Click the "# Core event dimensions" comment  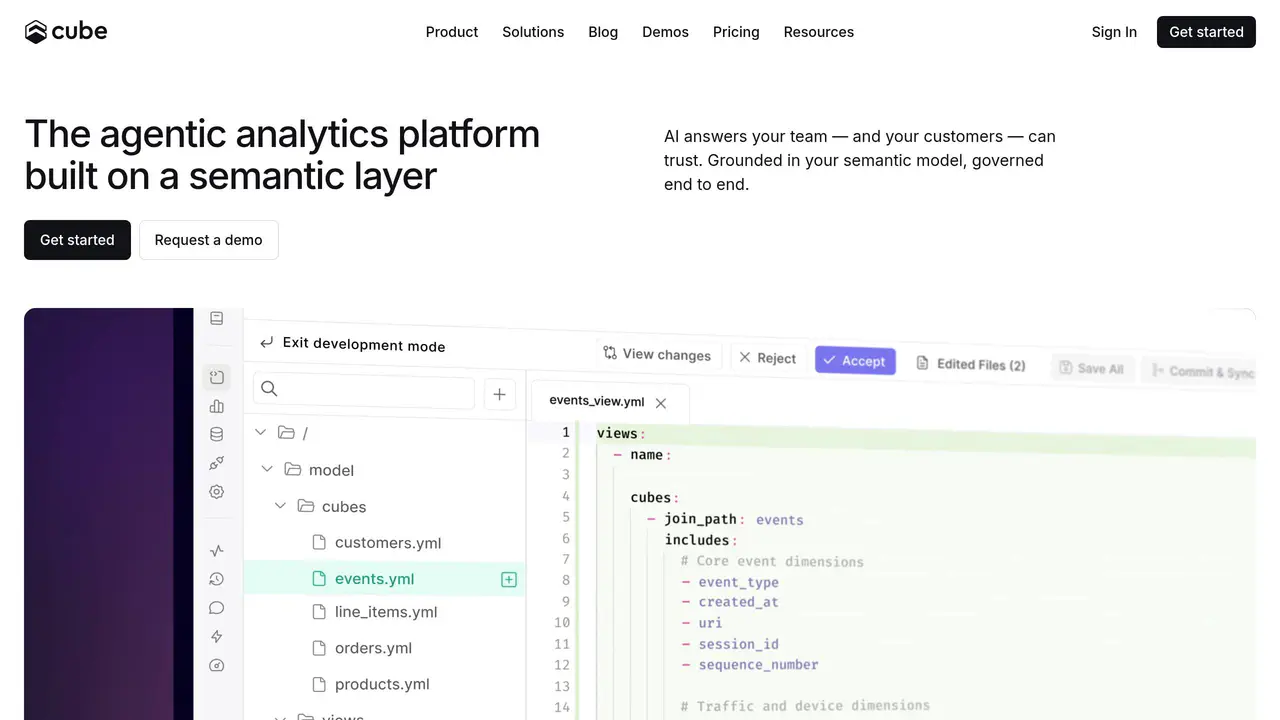pos(772,561)
